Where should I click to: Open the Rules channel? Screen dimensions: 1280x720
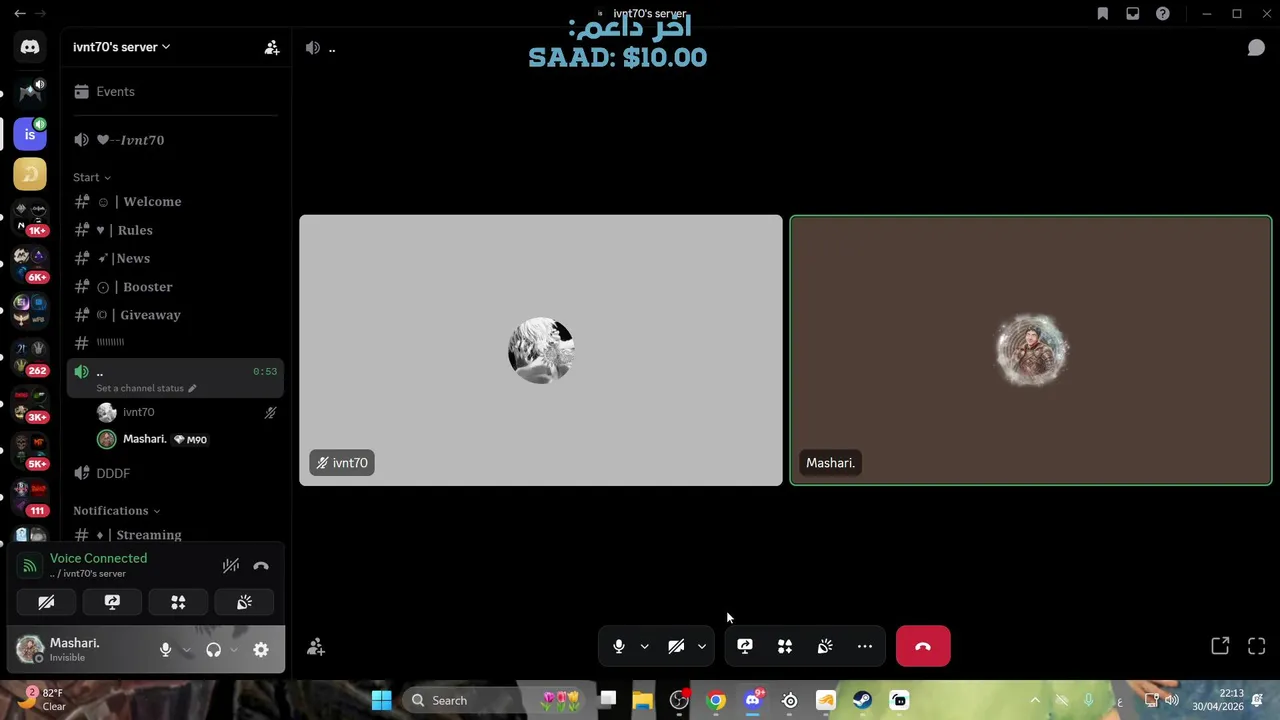click(175, 230)
